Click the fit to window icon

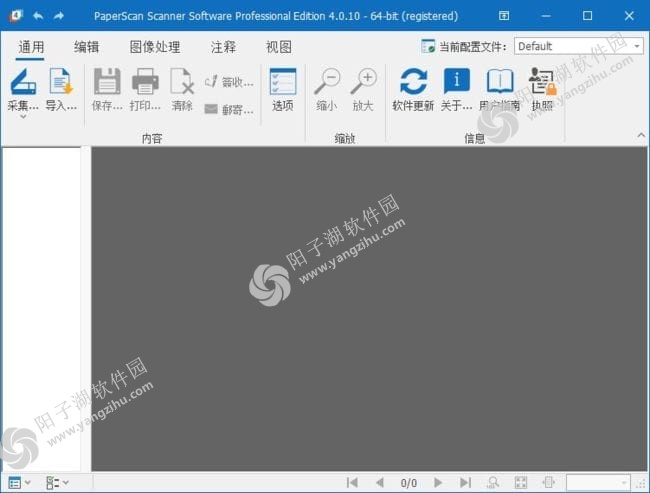[521, 482]
